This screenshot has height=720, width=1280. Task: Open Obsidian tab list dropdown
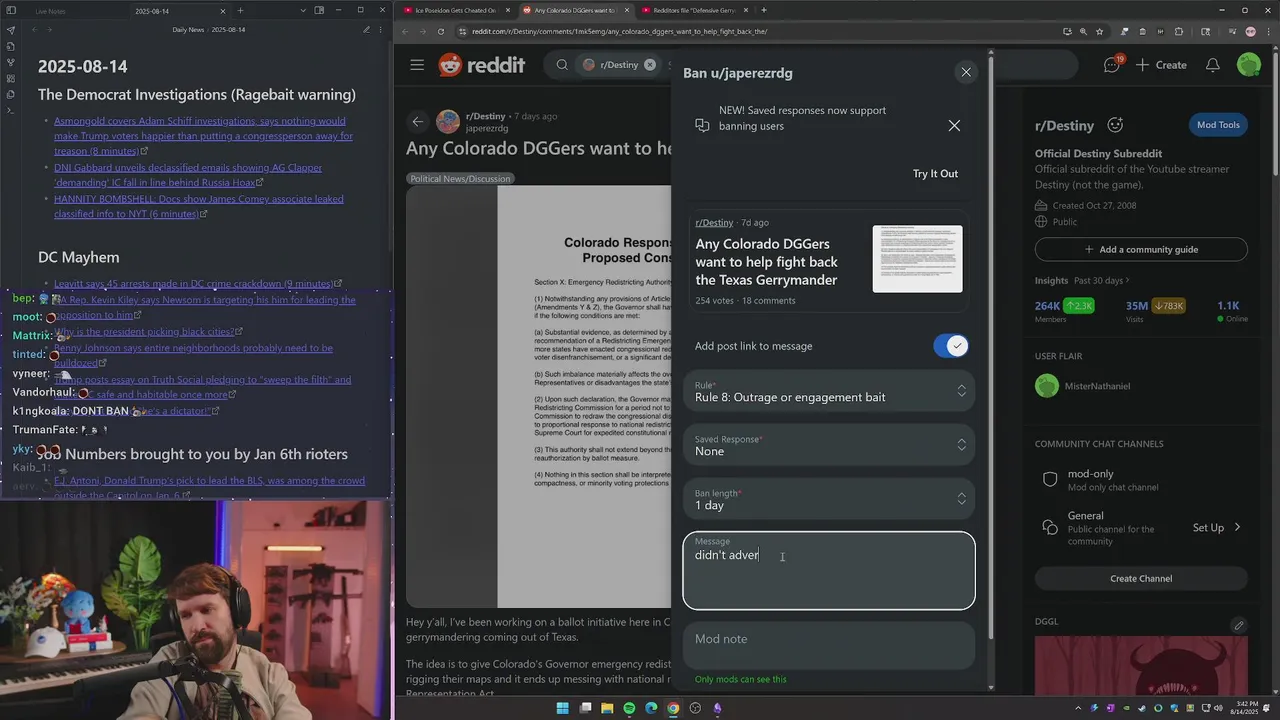(302, 10)
